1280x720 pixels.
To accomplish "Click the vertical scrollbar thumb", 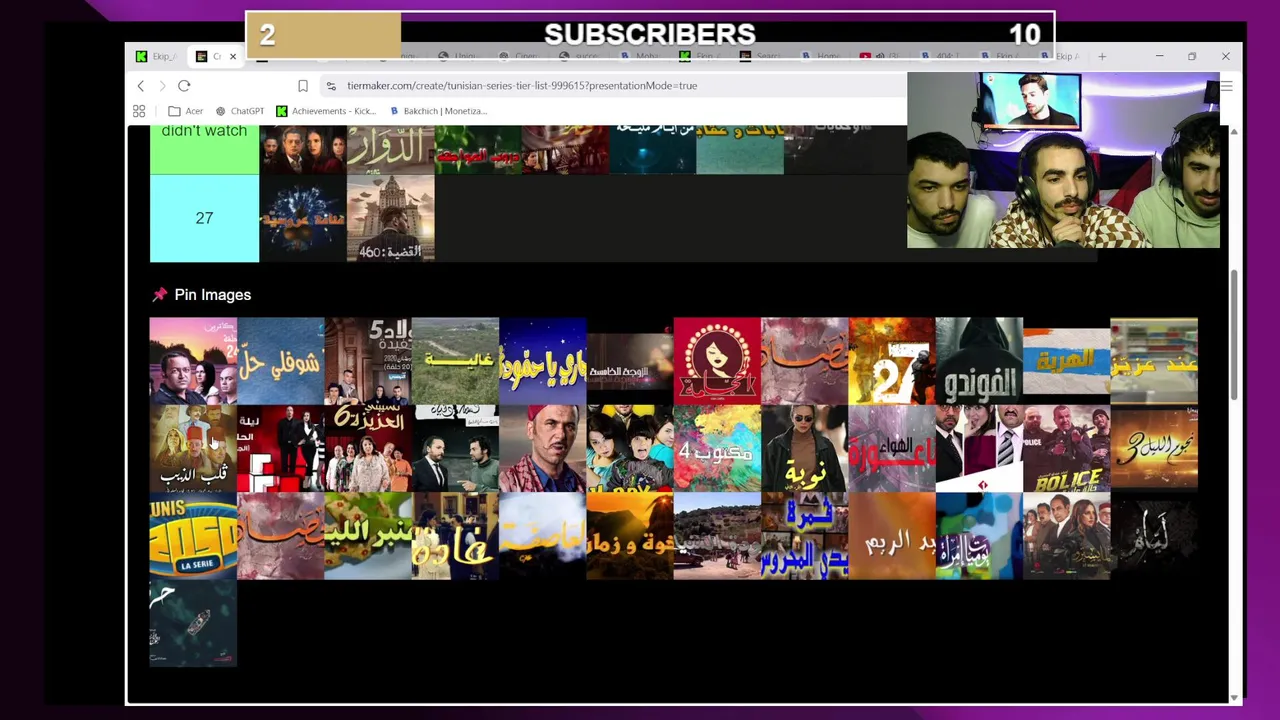I will coord(1234,335).
